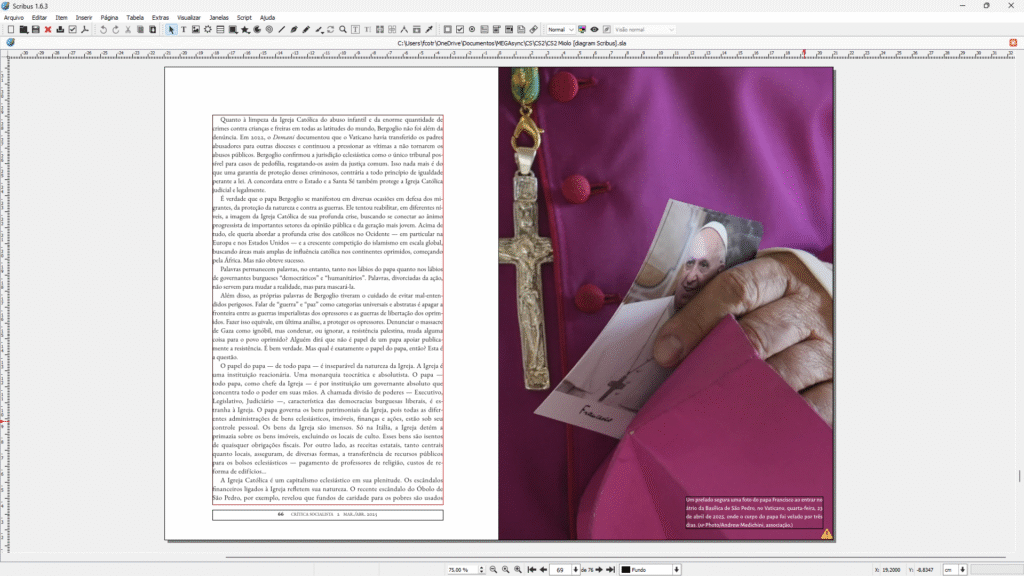Image resolution: width=1024 pixels, height=576 pixels.
Task: Click the black layer color swatch
Action: pyautogui.click(x=625, y=569)
